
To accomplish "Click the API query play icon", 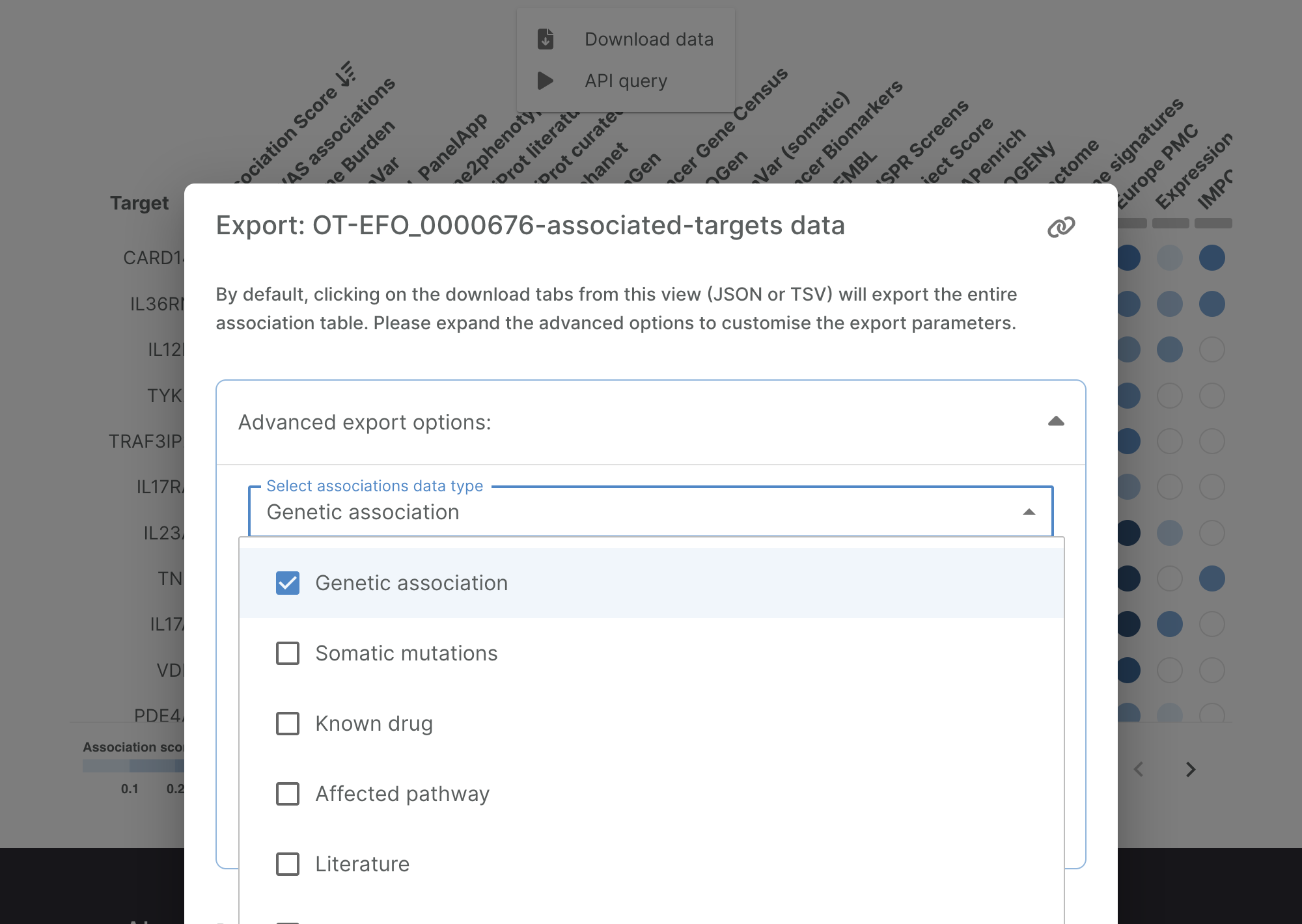I will tap(546, 81).
